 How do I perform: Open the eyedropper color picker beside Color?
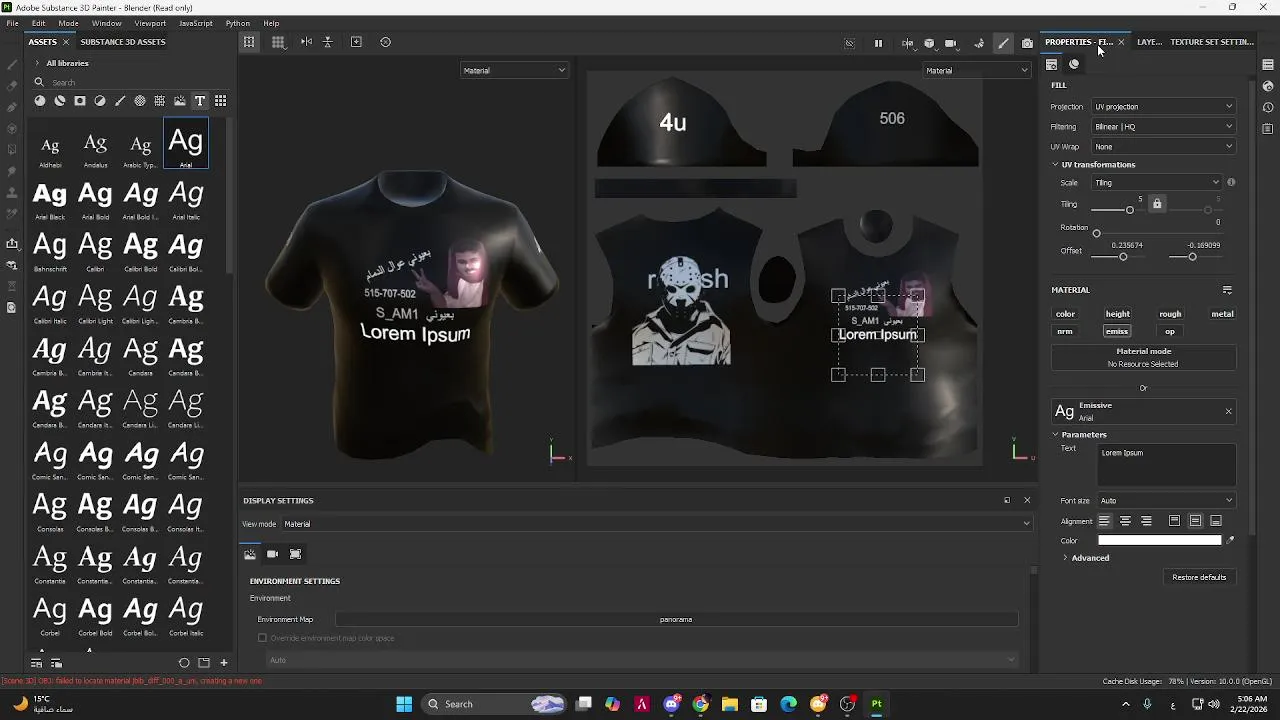(1231, 540)
